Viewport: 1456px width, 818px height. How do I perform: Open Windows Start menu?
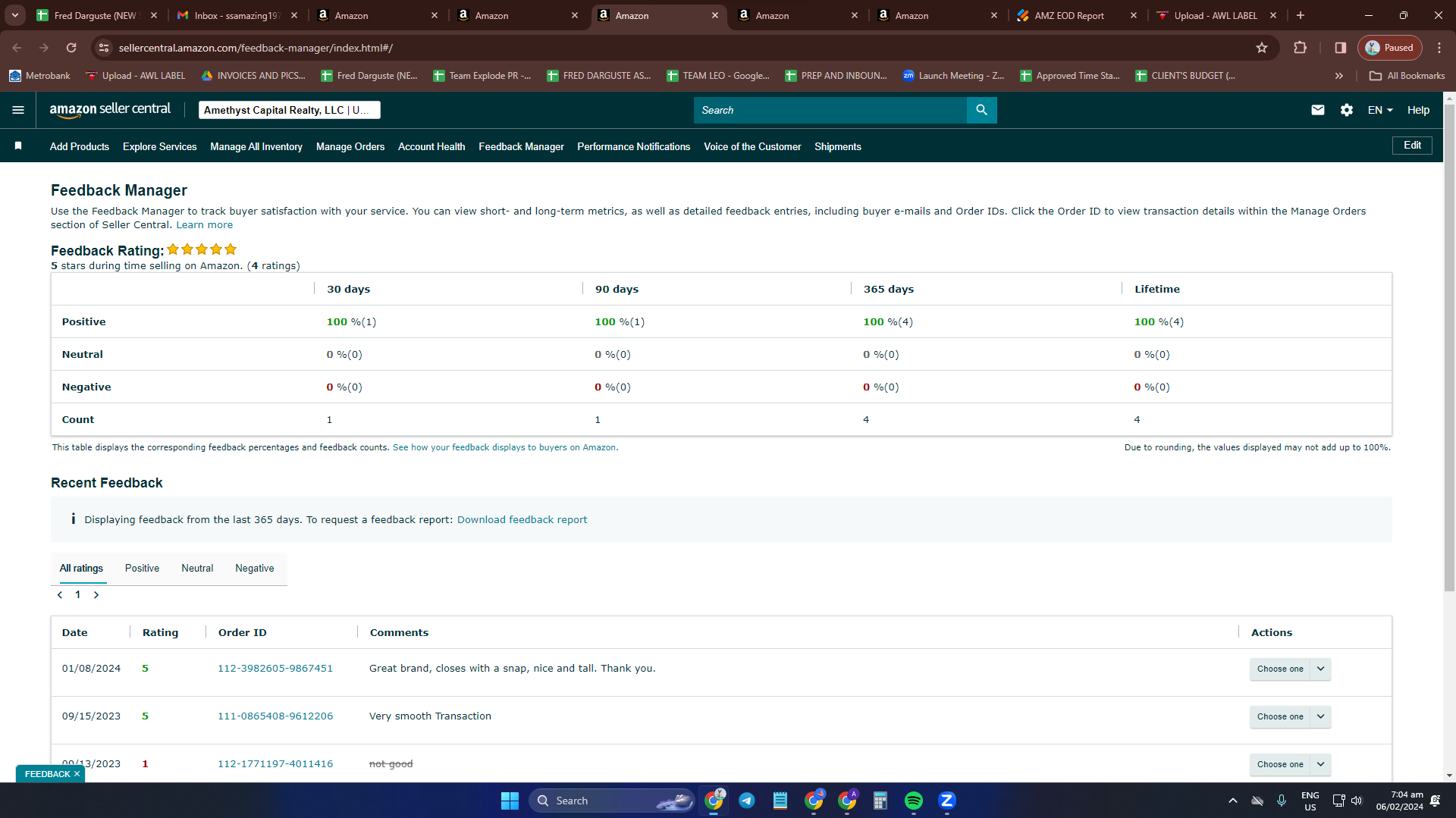[510, 801]
